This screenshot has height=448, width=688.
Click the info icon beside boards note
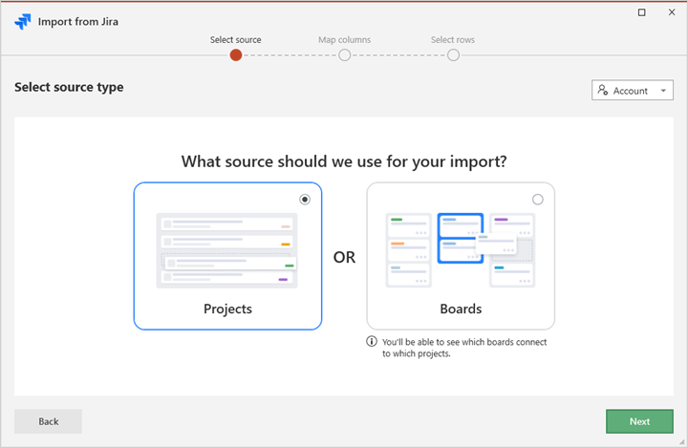[x=372, y=341]
